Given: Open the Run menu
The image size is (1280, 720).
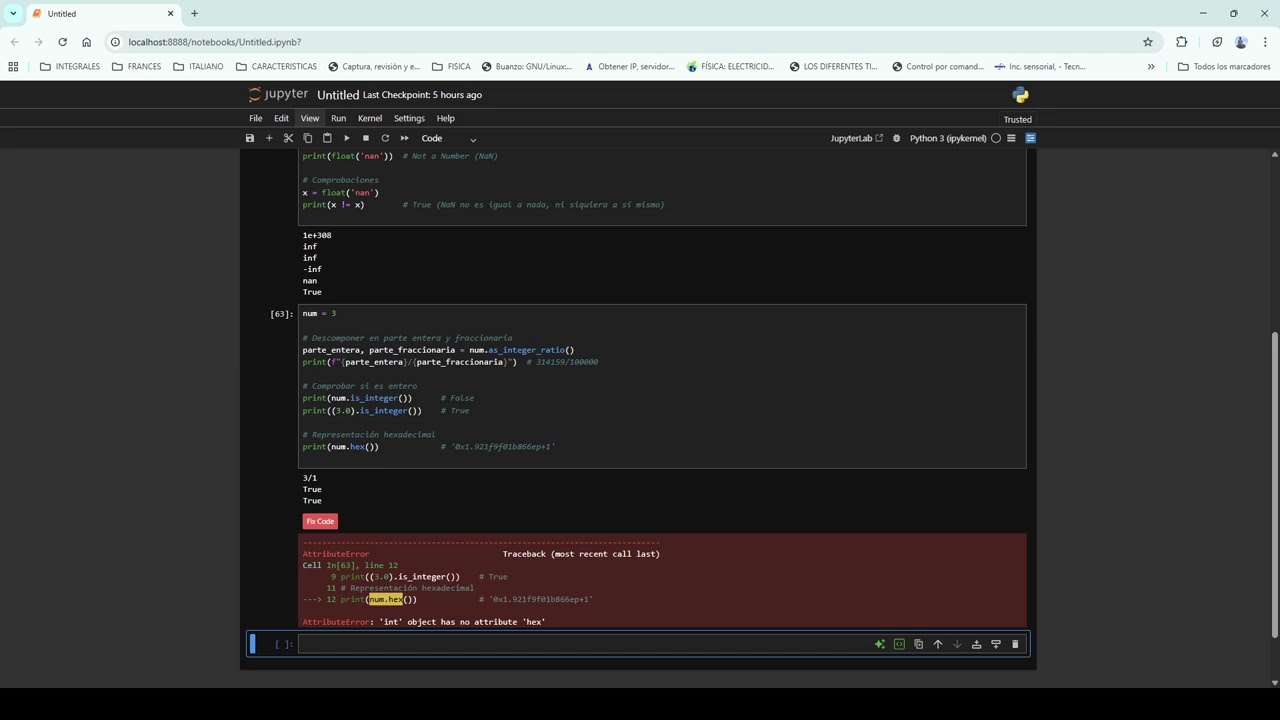Looking at the screenshot, I should point(339,118).
